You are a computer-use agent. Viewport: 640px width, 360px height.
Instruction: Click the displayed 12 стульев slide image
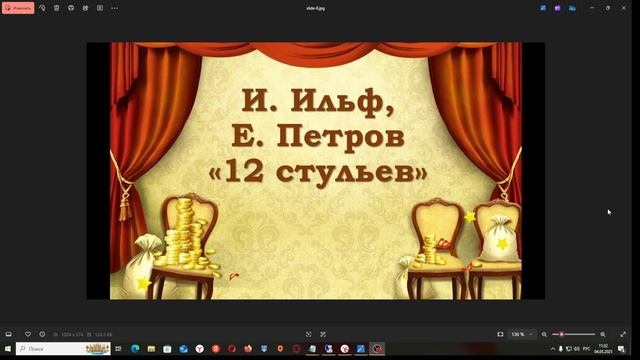(316, 171)
